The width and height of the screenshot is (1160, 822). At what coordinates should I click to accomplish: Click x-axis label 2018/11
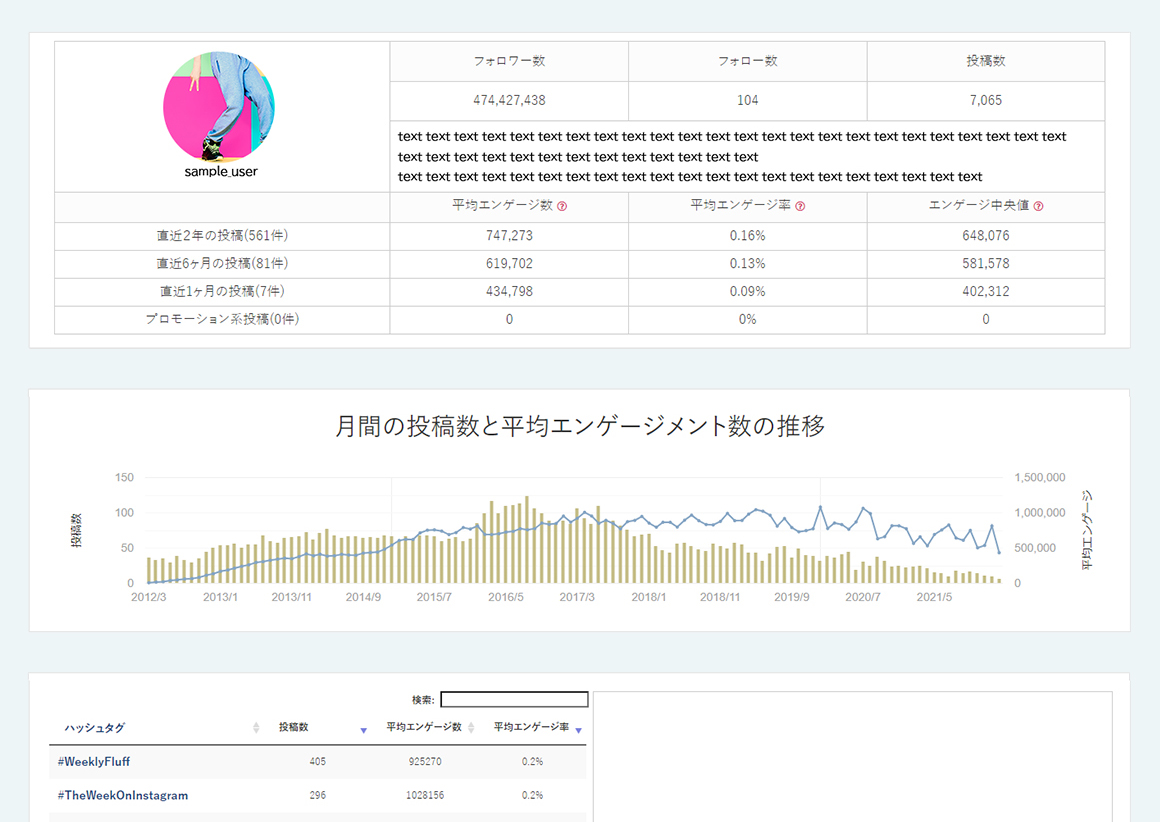coord(720,597)
